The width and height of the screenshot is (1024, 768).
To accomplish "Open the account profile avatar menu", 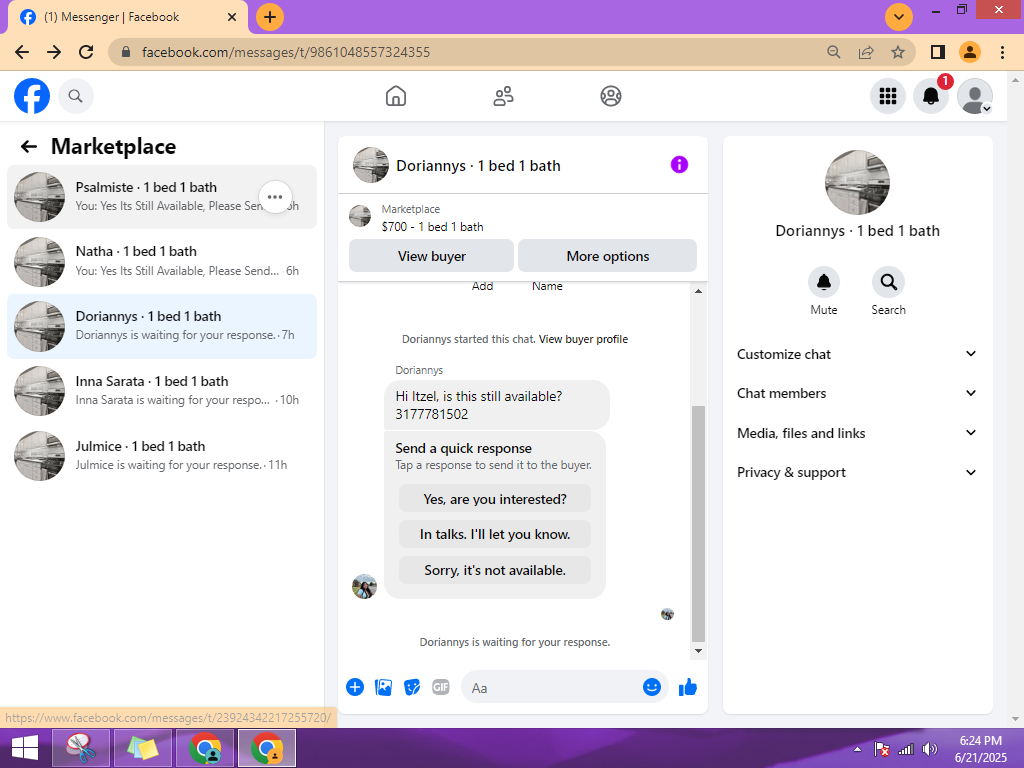I will [974, 96].
